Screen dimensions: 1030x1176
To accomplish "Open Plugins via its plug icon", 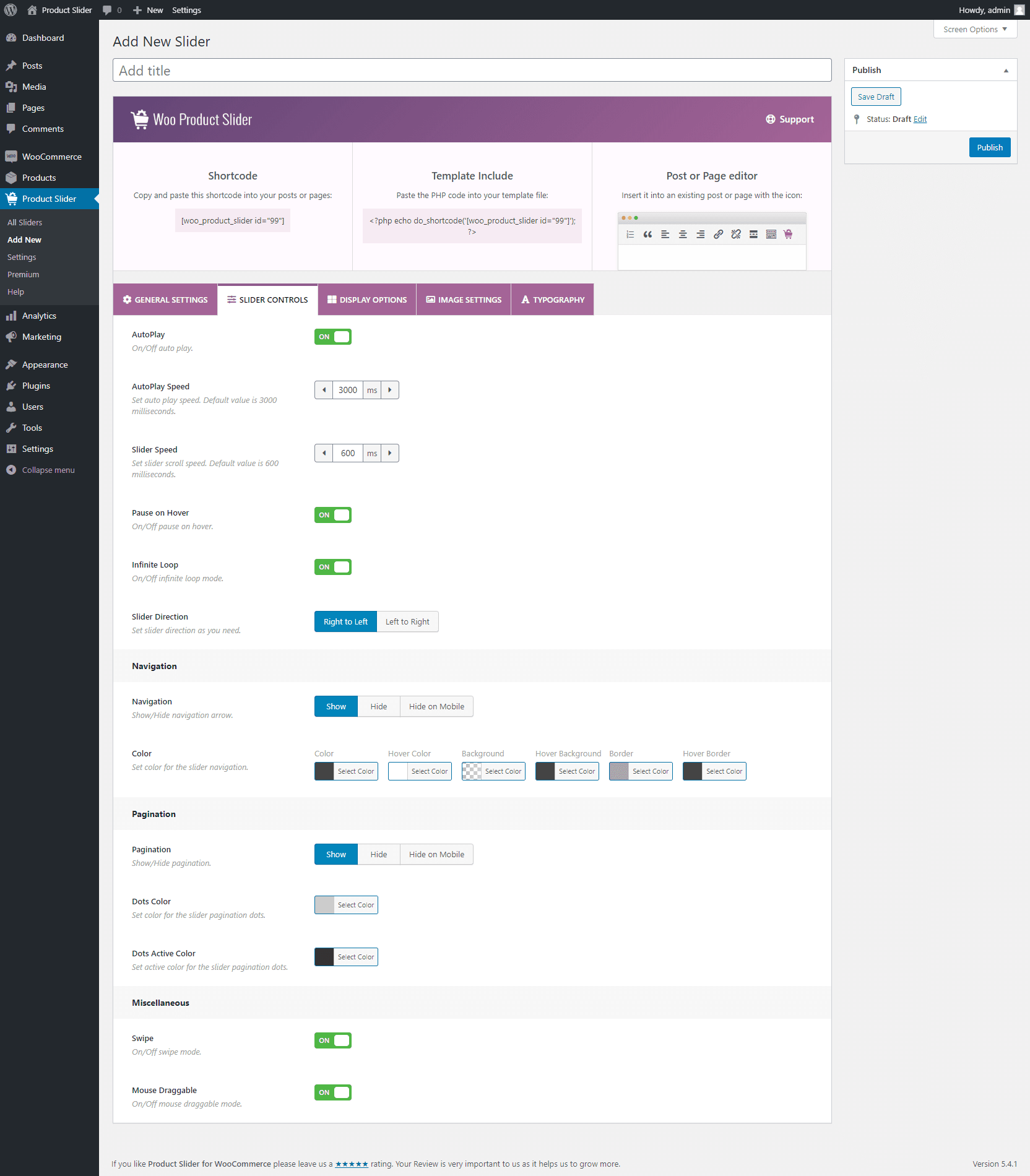I will [x=11, y=386].
